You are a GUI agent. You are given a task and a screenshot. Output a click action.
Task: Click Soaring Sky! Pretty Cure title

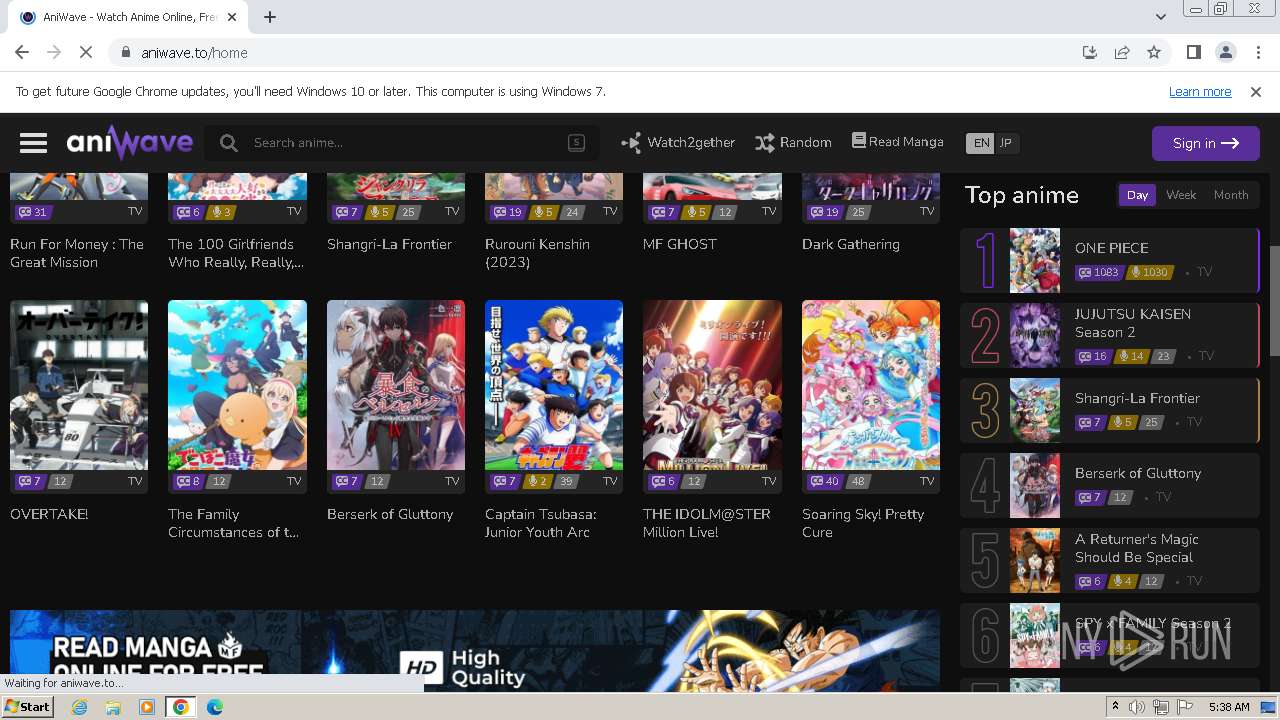(x=863, y=523)
